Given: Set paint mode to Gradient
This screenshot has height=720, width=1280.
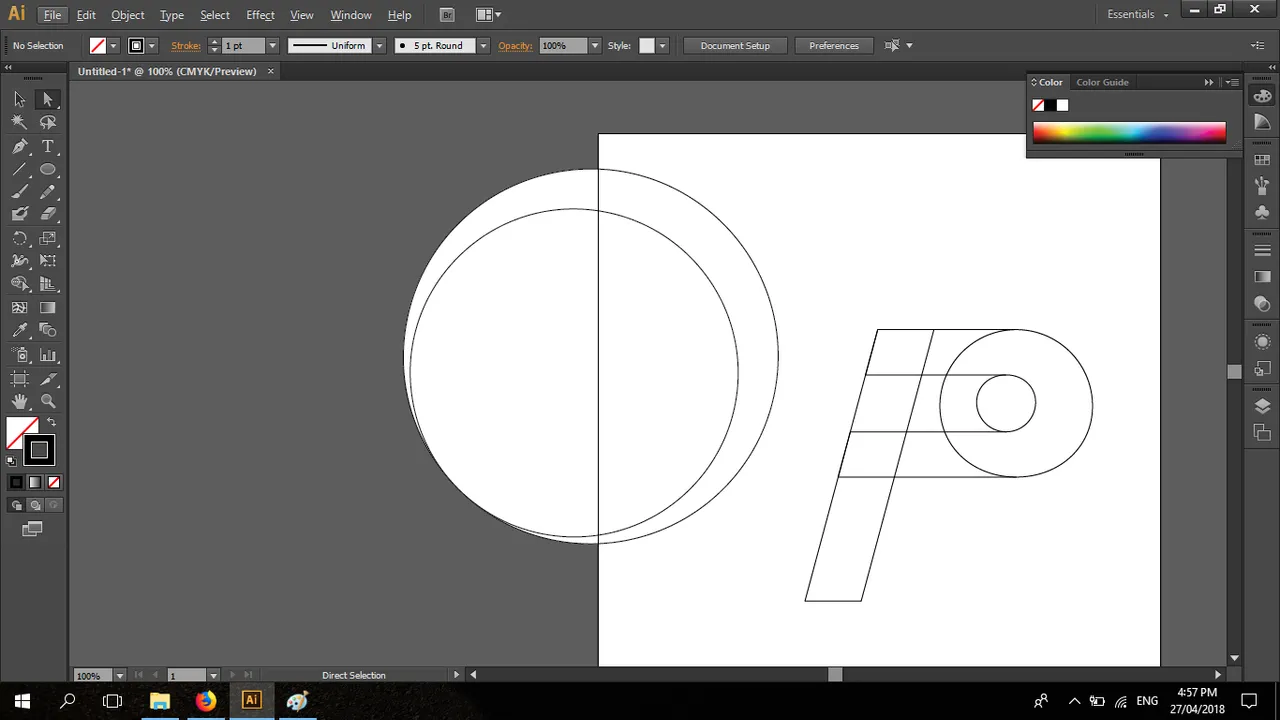Looking at the screenshot, I should [35, 482].
